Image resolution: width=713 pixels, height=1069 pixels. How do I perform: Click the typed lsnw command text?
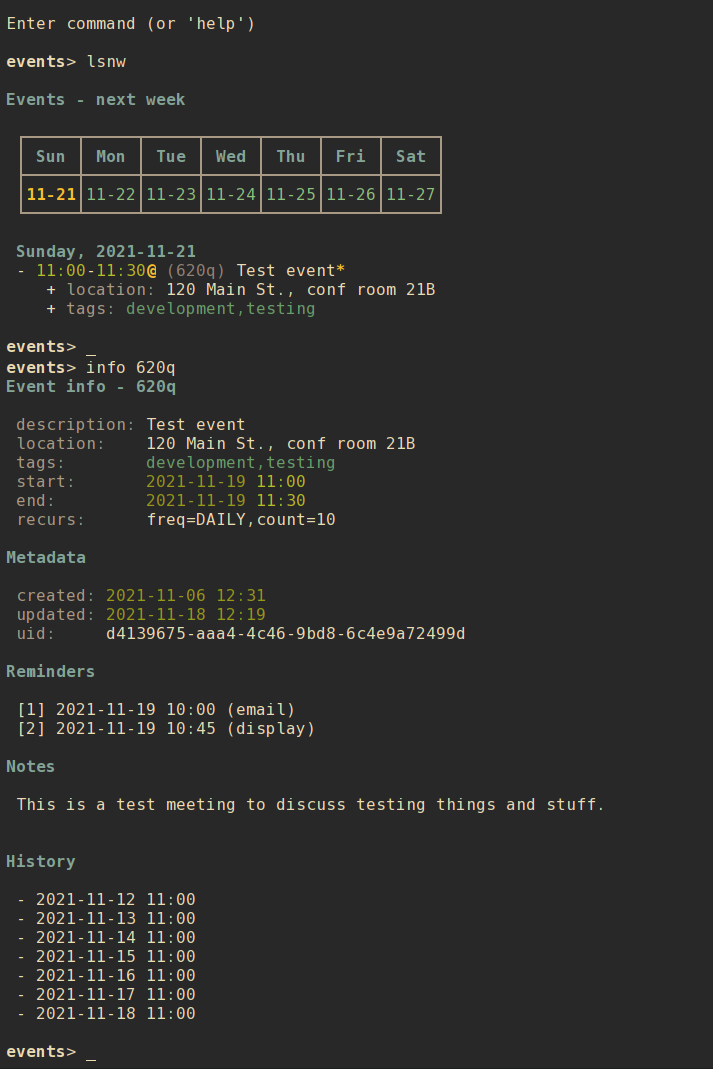click(x=106, y=62)
